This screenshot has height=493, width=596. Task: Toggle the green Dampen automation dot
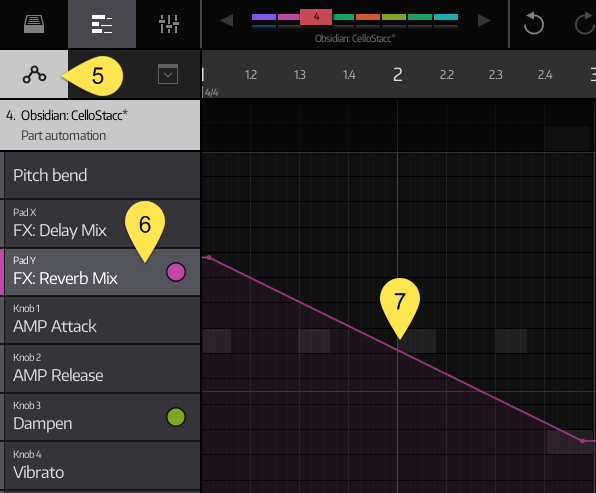pos(176,417)
